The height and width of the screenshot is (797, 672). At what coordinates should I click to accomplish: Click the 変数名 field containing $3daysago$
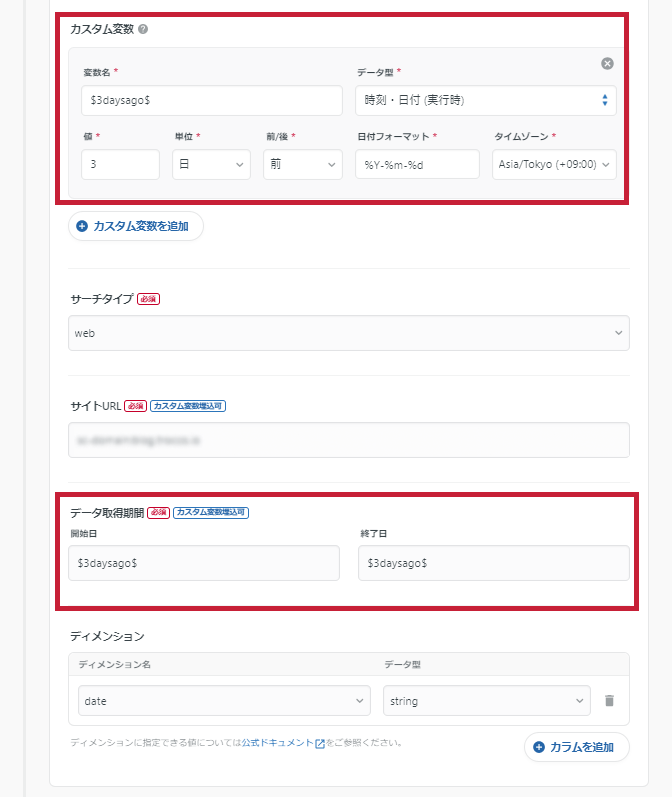pos(211,100)
